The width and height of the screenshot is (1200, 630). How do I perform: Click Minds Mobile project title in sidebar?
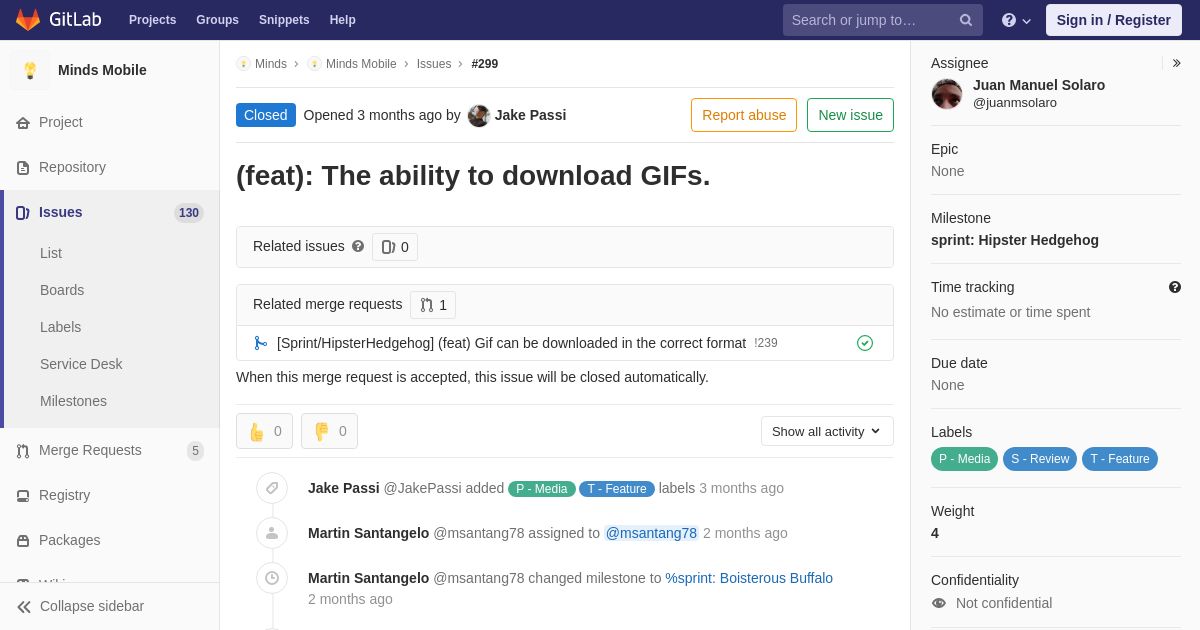102,70
